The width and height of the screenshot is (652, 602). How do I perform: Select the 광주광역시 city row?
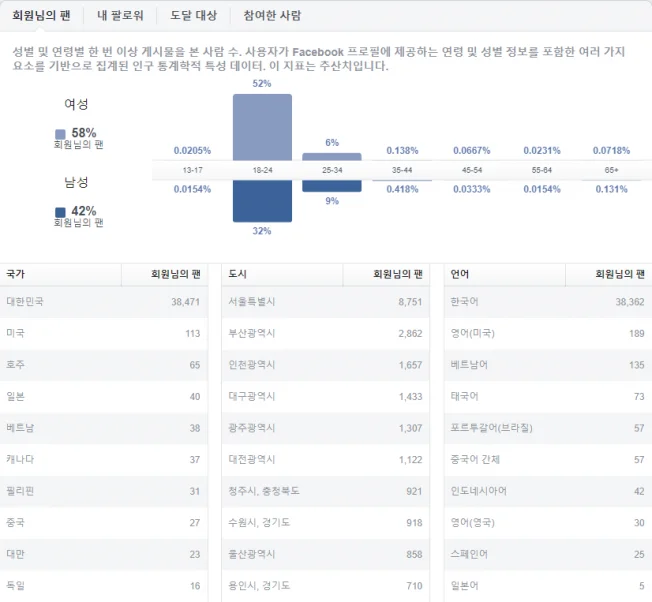click(x=326, y=428)
